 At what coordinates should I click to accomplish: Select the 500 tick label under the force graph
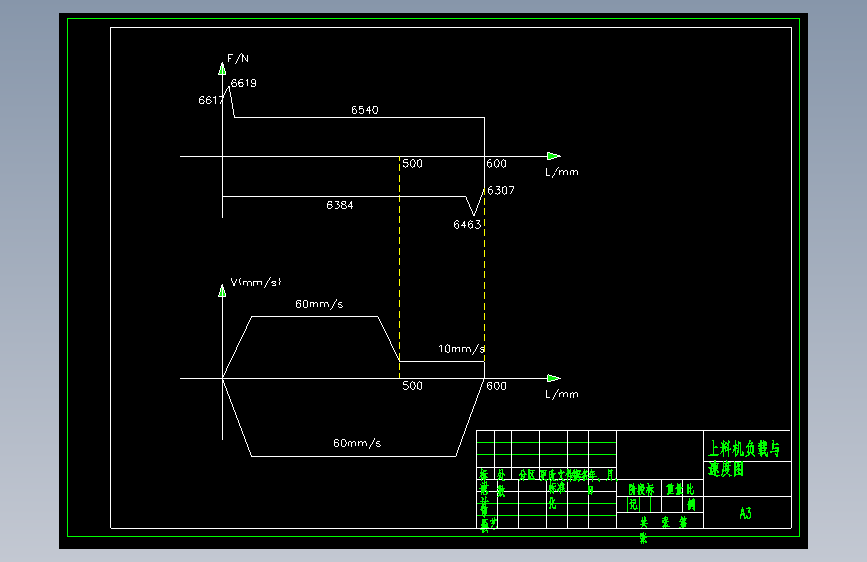tap(412, 164)
